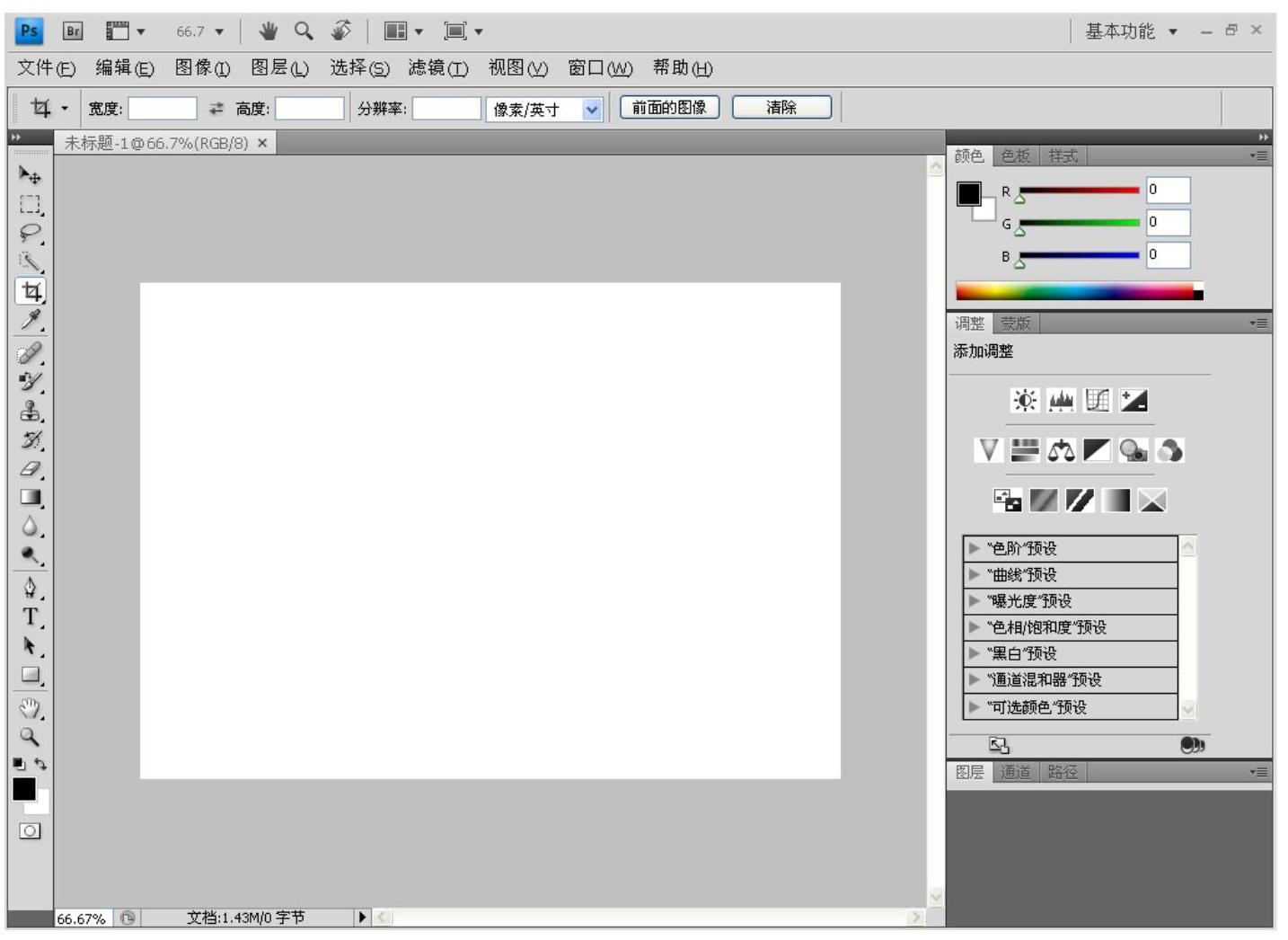Select the Gradient tool
The width and height of the screenshot is (1288, 940).
coord(31,497)
